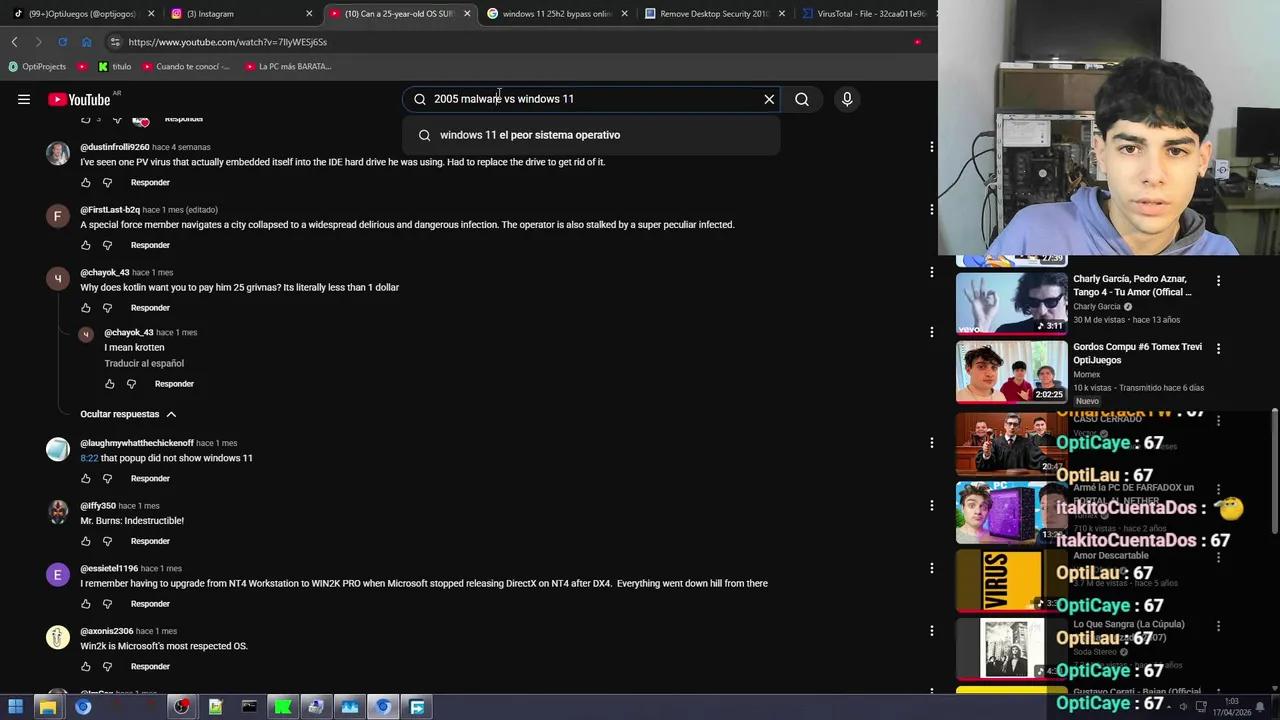This screenshot has height=720, width=1280.
Task: Dislike Mr. Burns Indestructible comment
Action: click(108, 541)
